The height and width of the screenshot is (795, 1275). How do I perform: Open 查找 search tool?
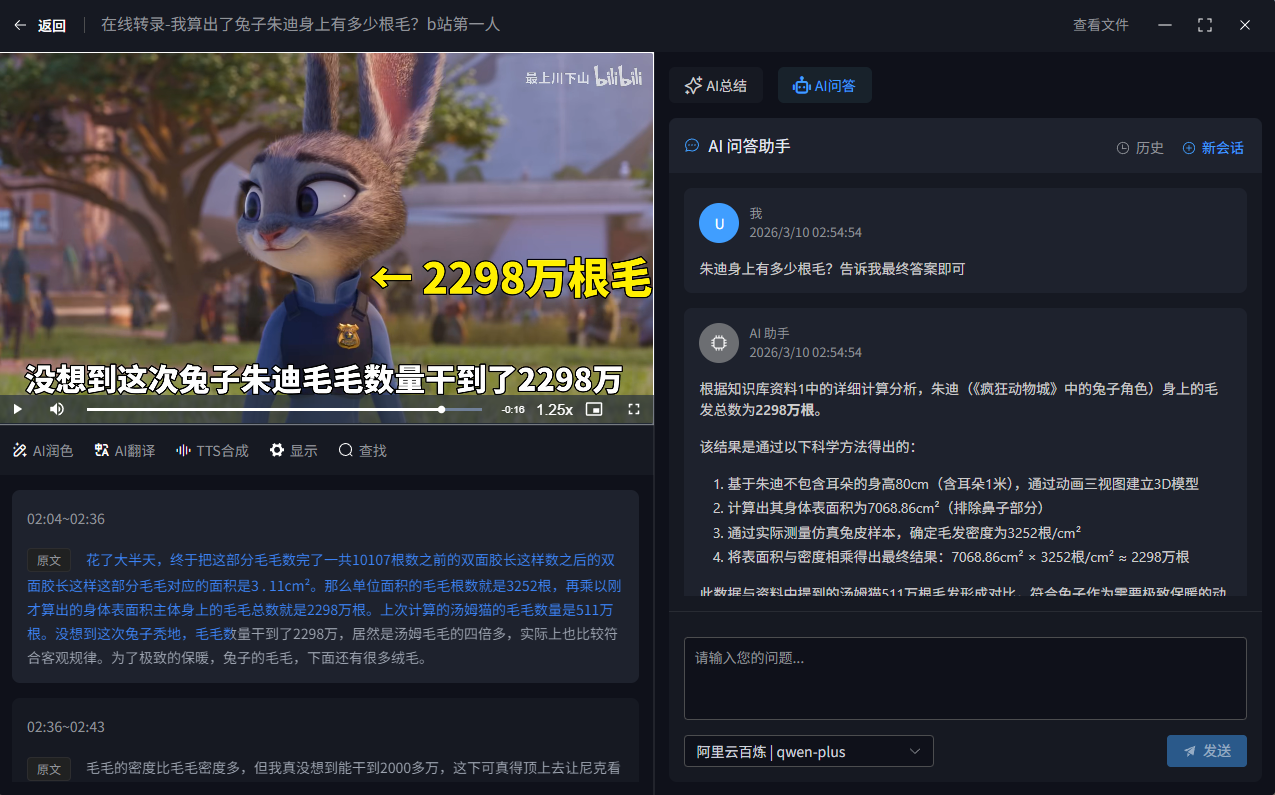click(x=362, y=451)
